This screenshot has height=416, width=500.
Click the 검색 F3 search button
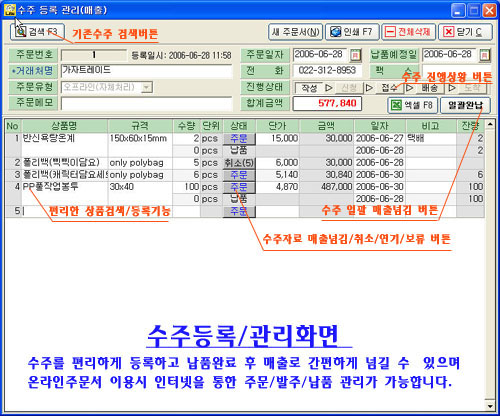[x=37, y=32]
